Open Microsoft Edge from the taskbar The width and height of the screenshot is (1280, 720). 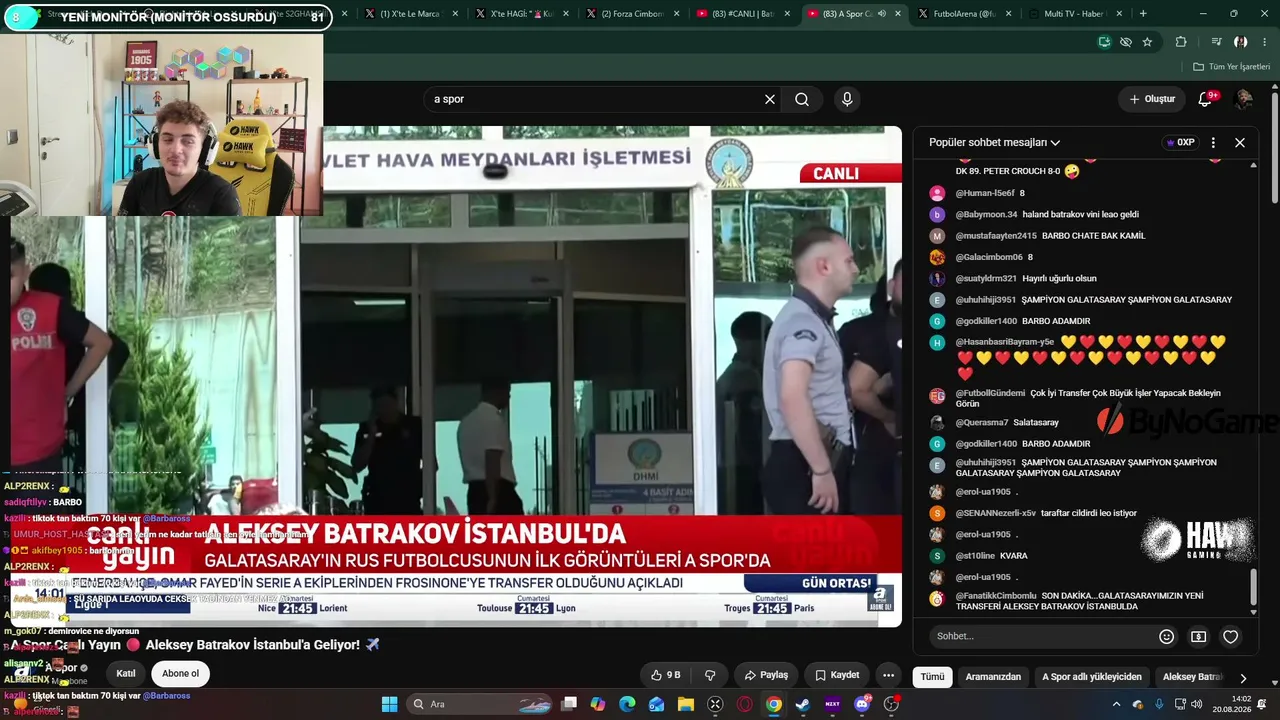pos(627,704)
